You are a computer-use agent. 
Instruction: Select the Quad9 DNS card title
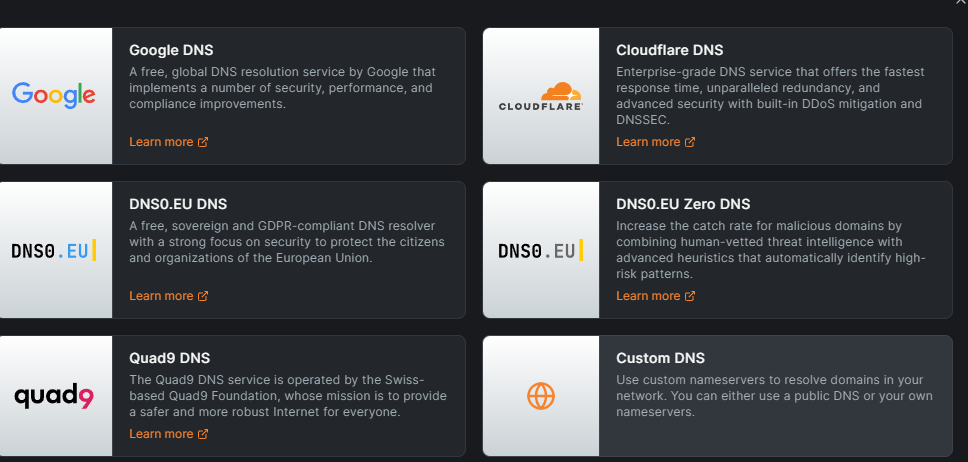(169, 358)
